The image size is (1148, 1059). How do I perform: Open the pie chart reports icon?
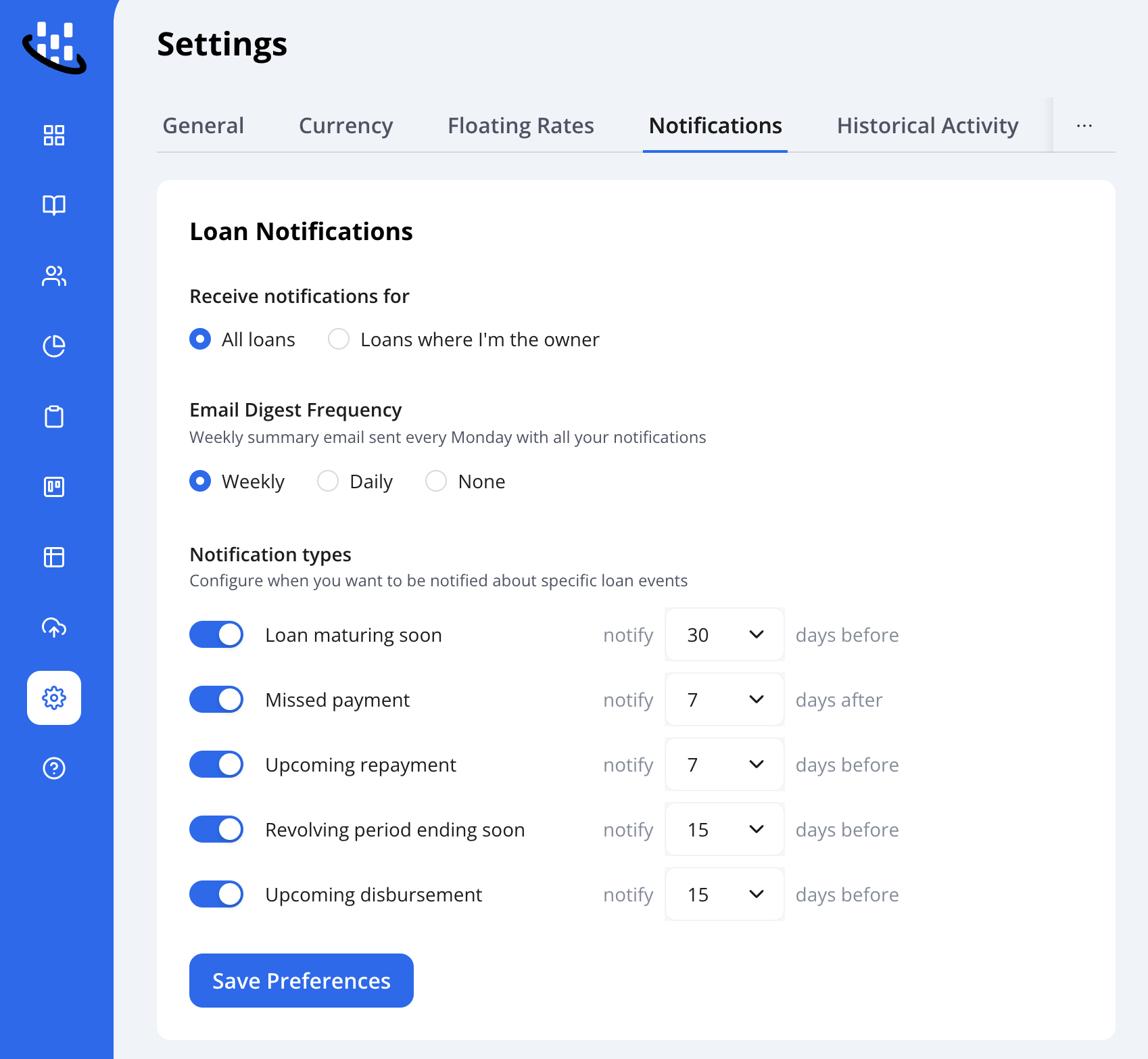point(54,346)
